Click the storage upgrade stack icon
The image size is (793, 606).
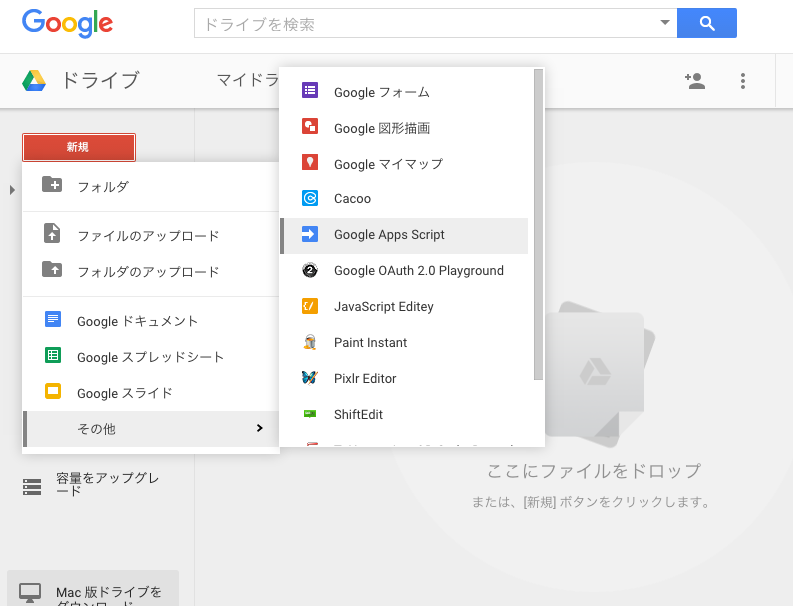pos(32,487)
